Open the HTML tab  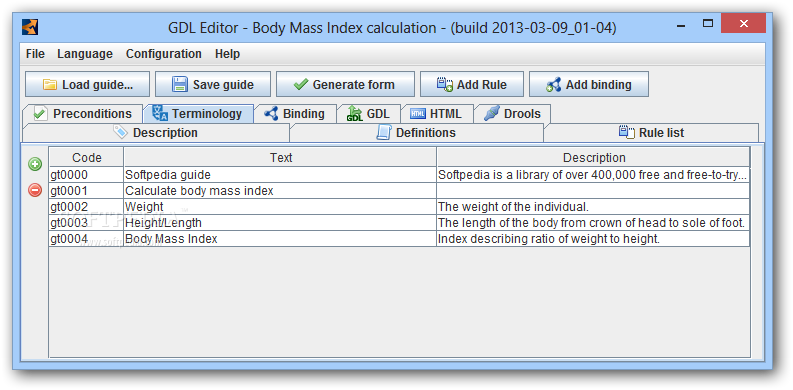(x=437, y=114)
